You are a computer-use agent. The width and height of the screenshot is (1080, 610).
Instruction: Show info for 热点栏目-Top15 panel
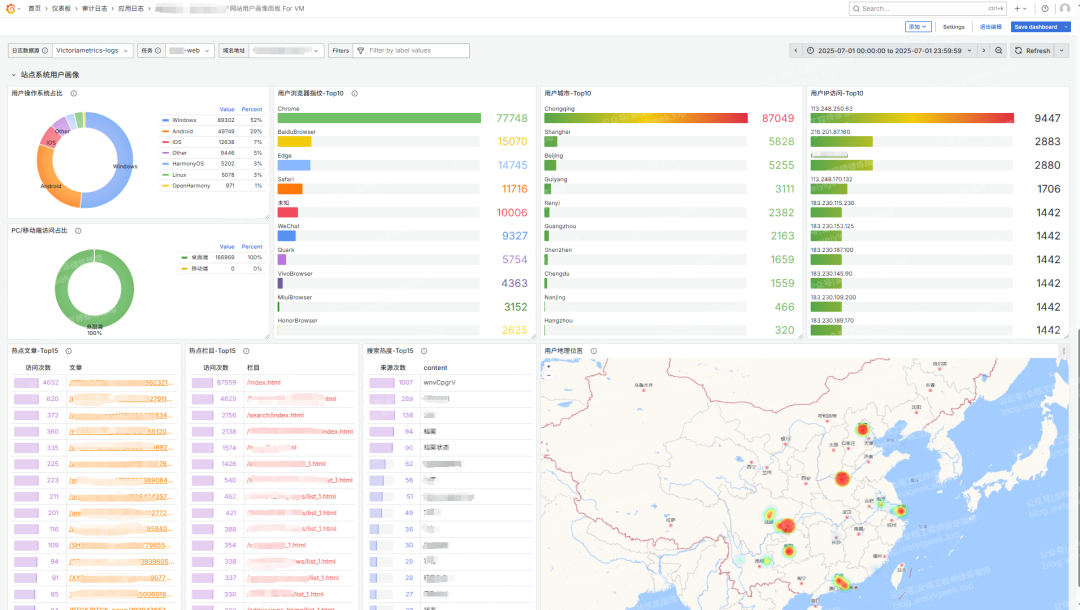(246, 350)
